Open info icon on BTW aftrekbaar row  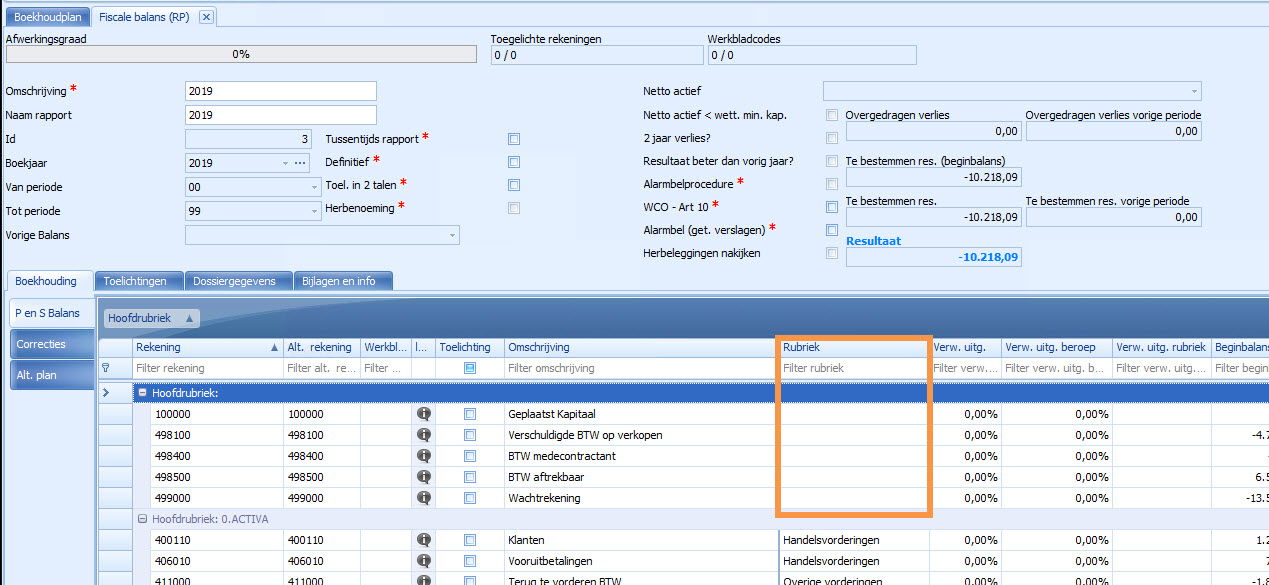[x=423, y=477]
